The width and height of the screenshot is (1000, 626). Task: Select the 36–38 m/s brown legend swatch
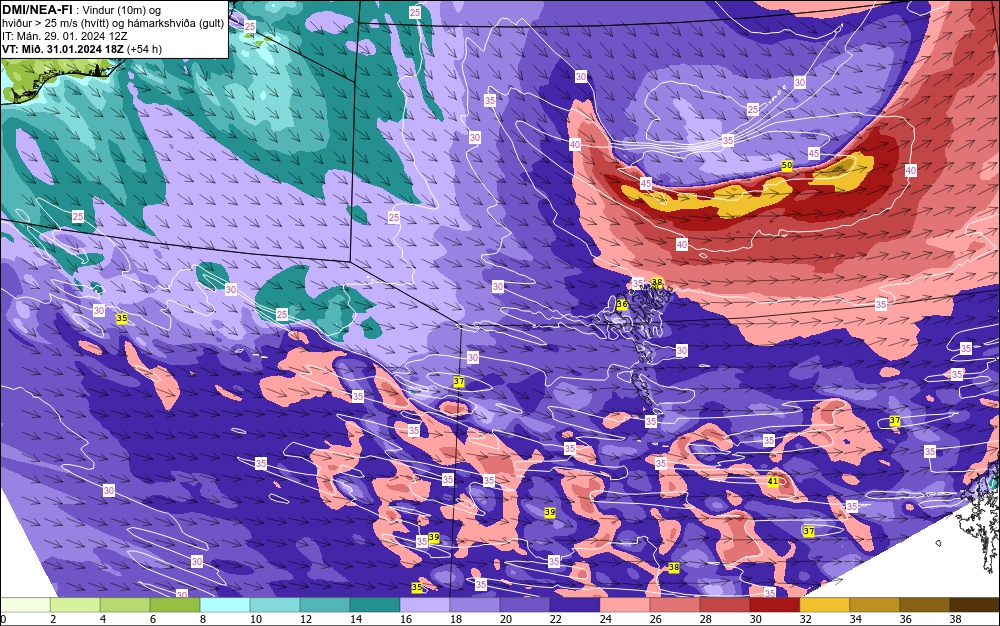[925, 605]
